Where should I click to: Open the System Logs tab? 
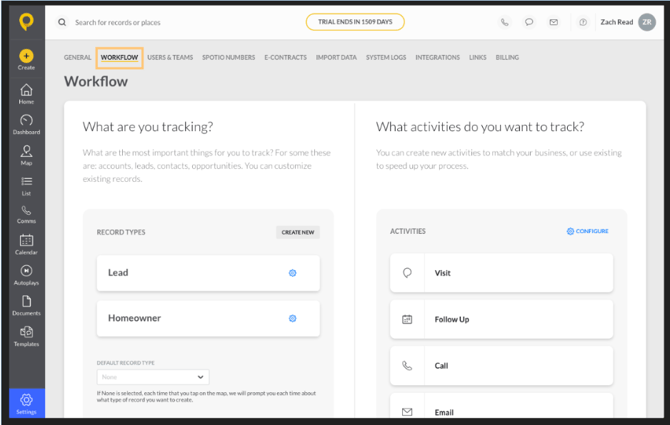coord(386,58)
